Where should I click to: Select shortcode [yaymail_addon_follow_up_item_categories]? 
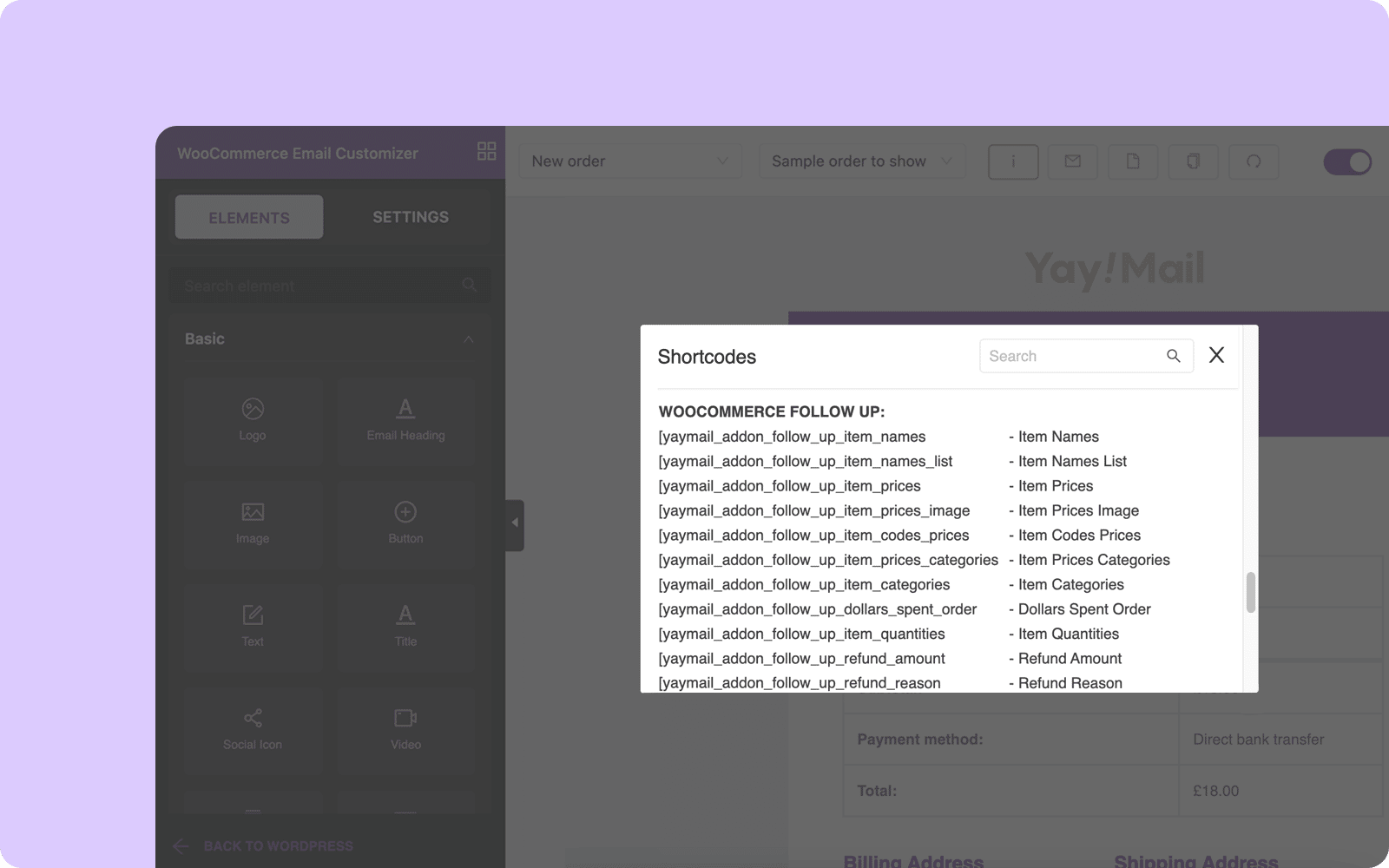click(x=804, y=585)
